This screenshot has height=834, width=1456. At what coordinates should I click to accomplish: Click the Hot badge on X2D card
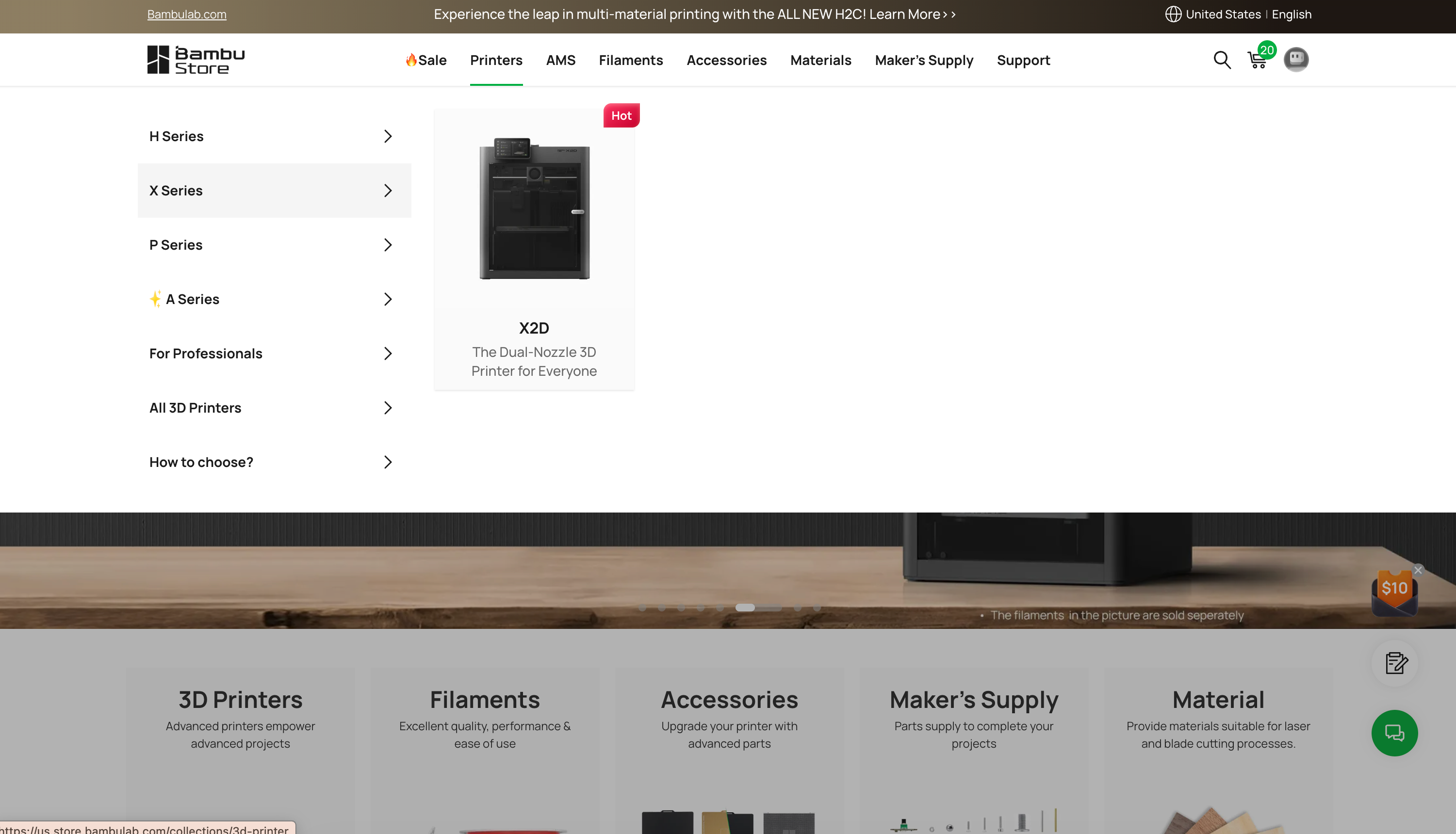(x=621, y=116)
